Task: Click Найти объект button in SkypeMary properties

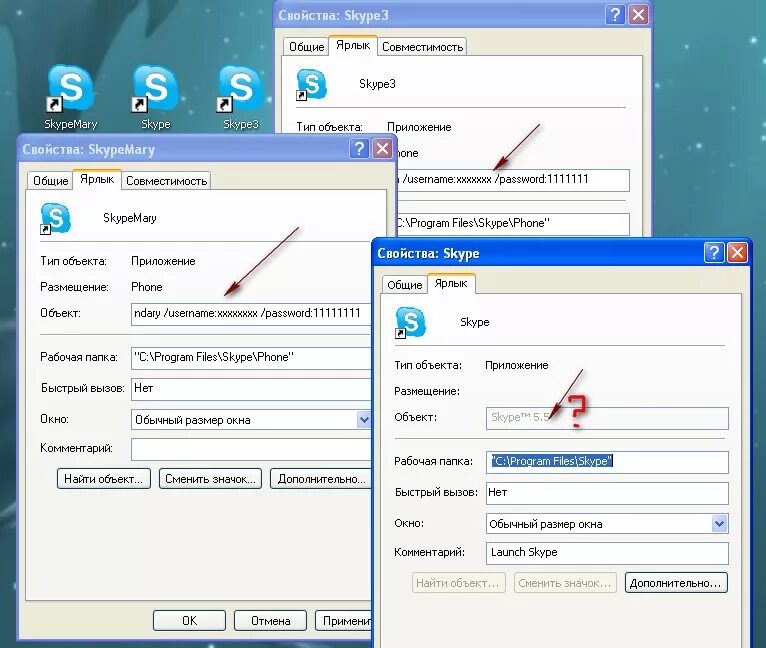Action: [104, 479]
